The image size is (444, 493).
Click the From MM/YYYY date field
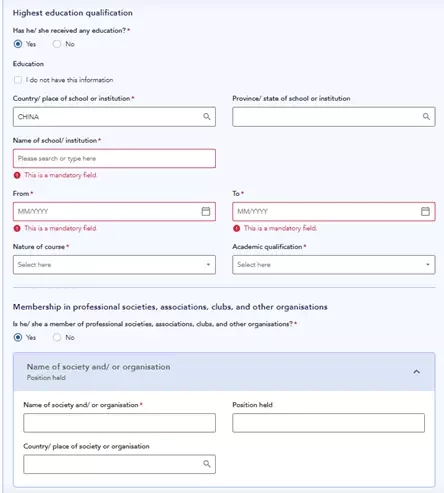pyautogui.click(x=114, y=211)
